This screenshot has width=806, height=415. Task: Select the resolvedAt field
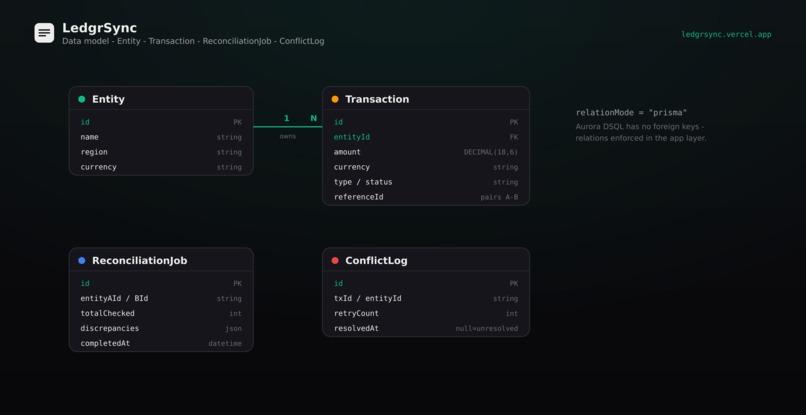pyautogui.click(x=426, y=328)
